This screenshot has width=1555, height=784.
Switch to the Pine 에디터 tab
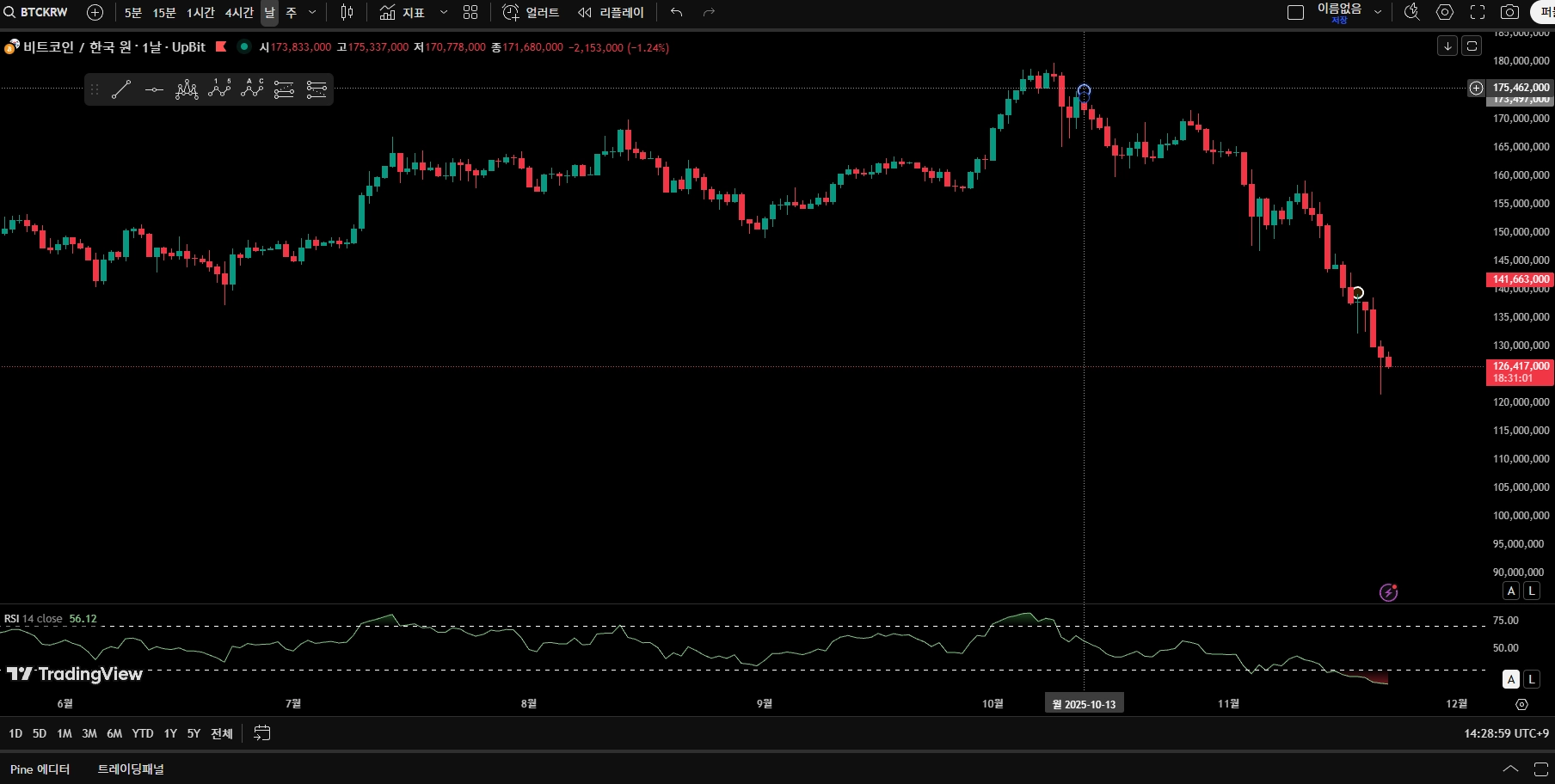pos(40,769)
